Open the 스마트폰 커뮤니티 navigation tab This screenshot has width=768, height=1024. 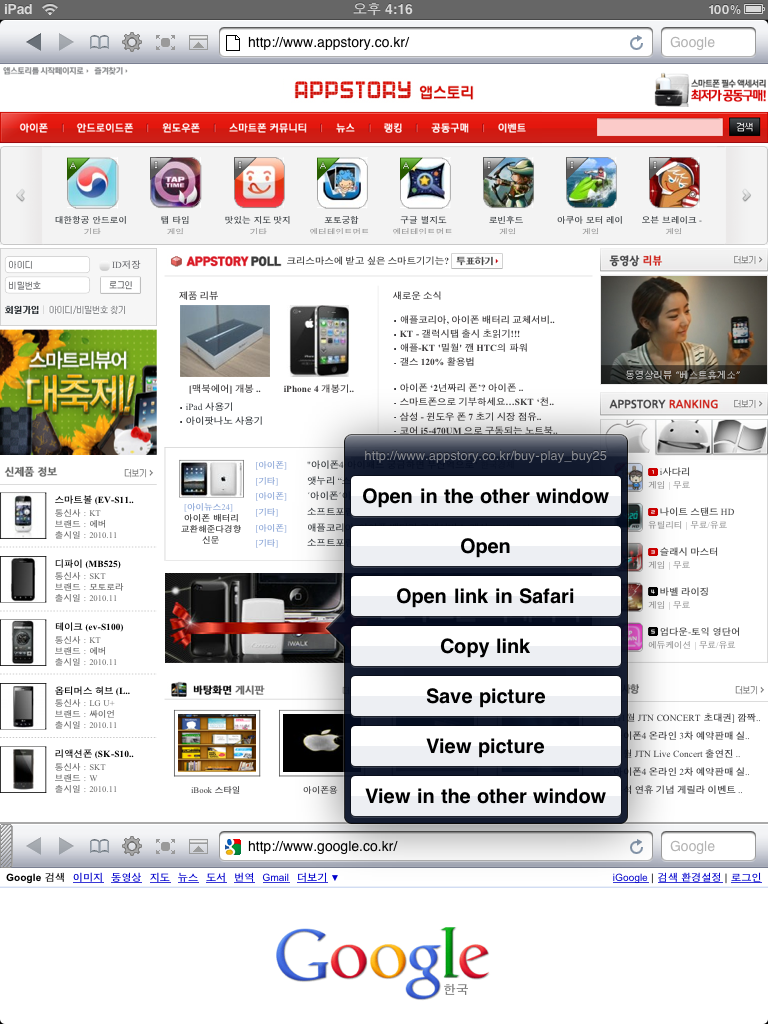coord(268,127)
